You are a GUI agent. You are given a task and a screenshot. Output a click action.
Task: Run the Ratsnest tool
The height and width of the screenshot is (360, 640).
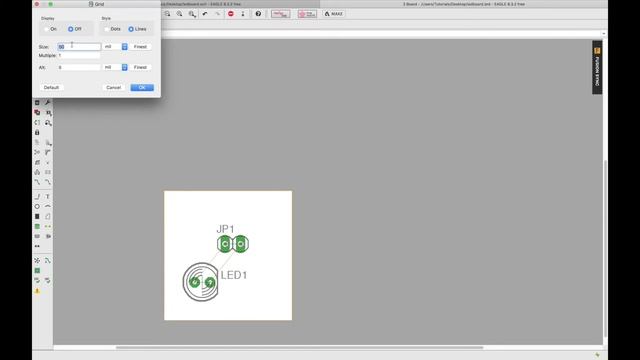[37, 260]
